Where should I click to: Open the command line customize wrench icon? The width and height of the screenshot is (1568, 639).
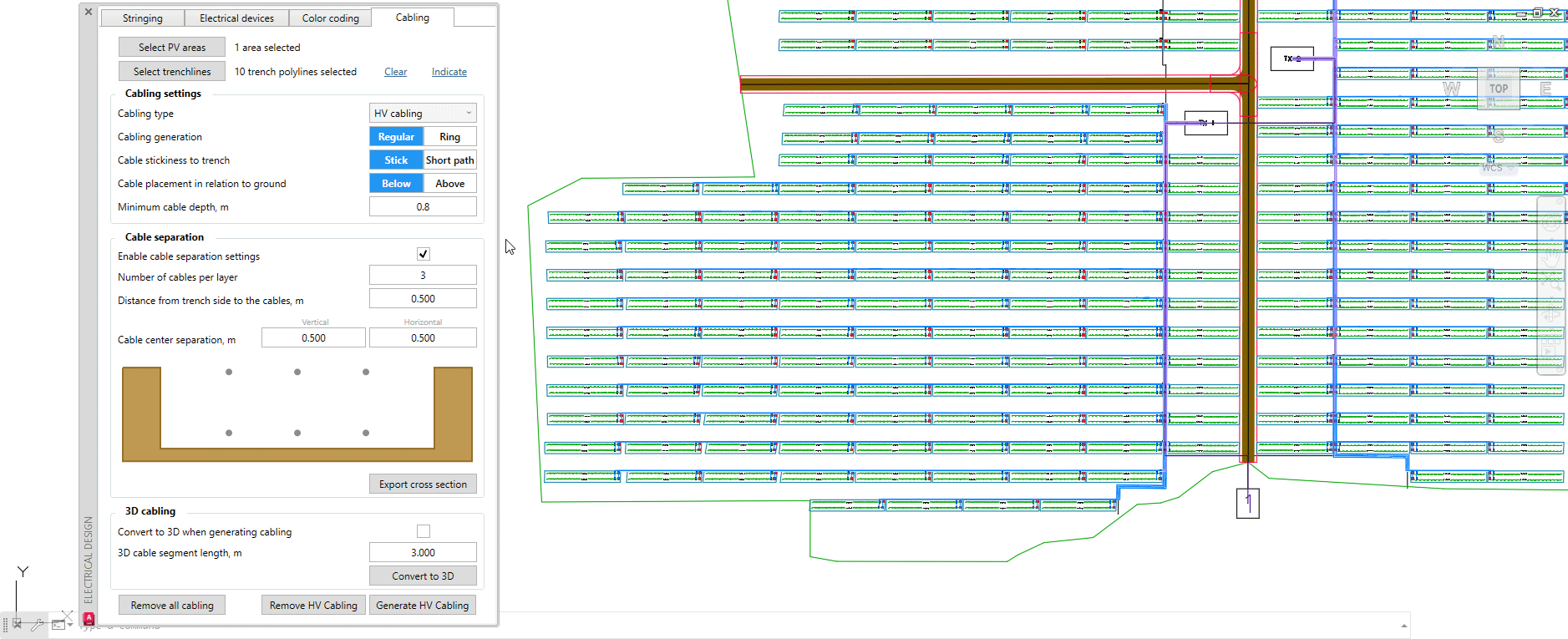(x=38, y=624)
